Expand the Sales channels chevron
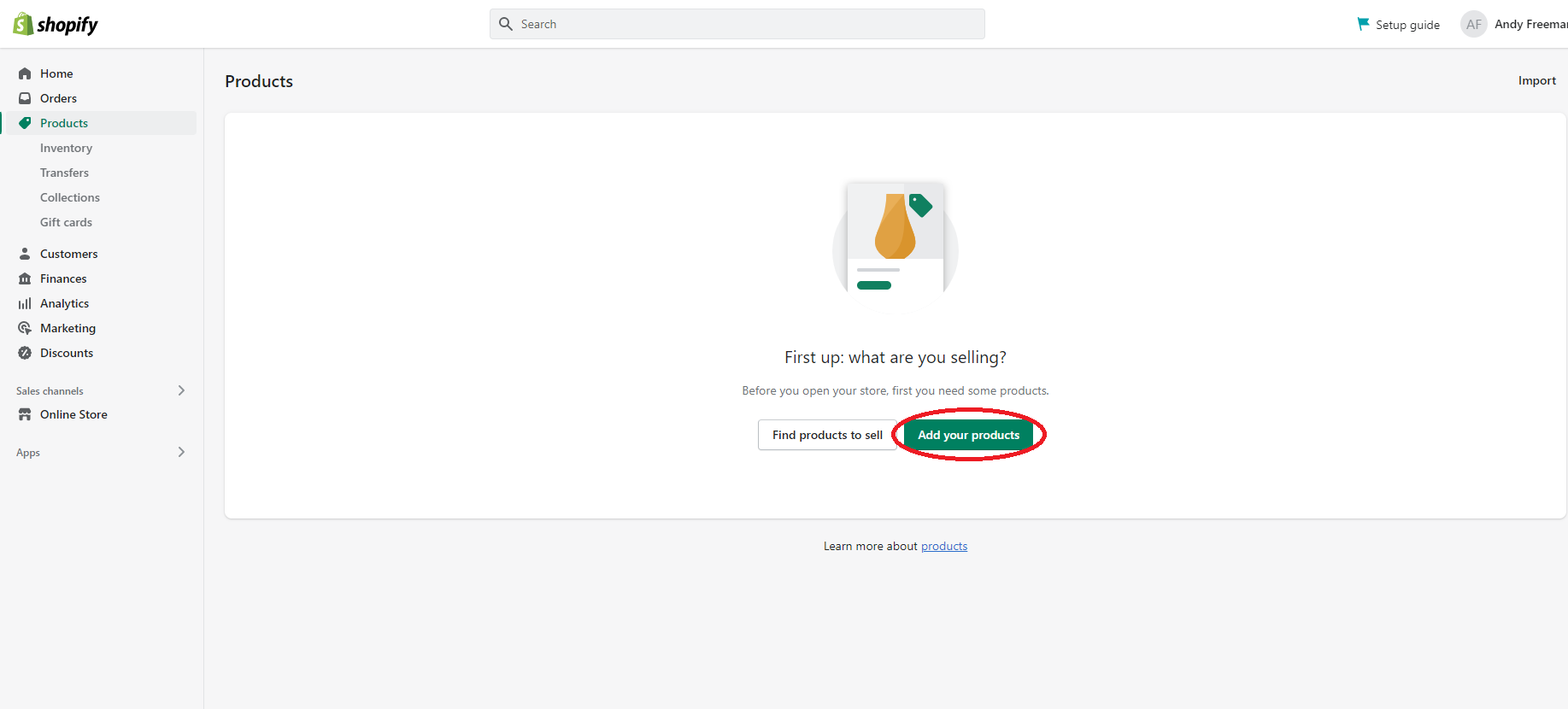Viewport: 1568px width, 709px height. (181, 390)
